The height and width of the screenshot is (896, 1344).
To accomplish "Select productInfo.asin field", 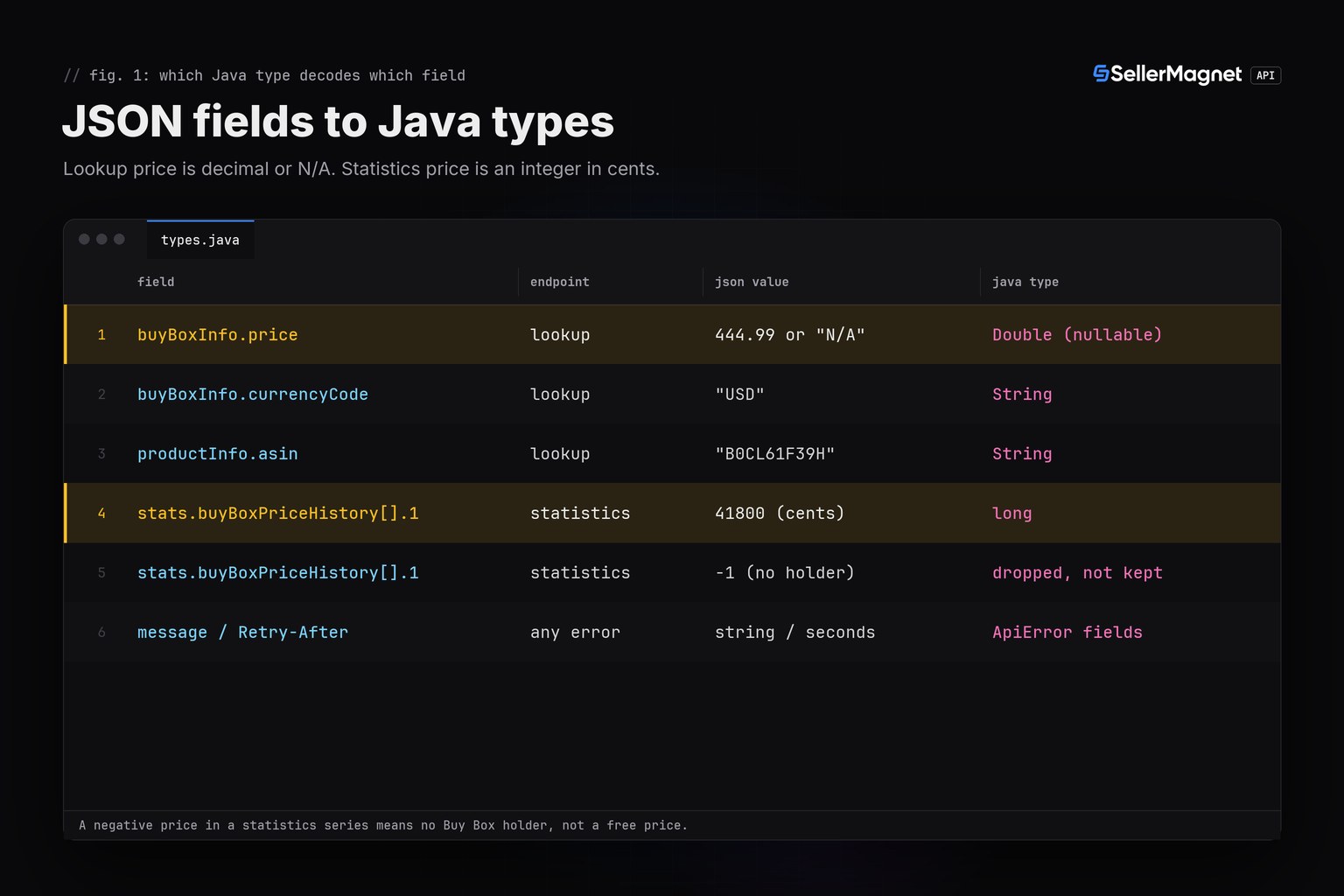I will (x=218, y=453).
